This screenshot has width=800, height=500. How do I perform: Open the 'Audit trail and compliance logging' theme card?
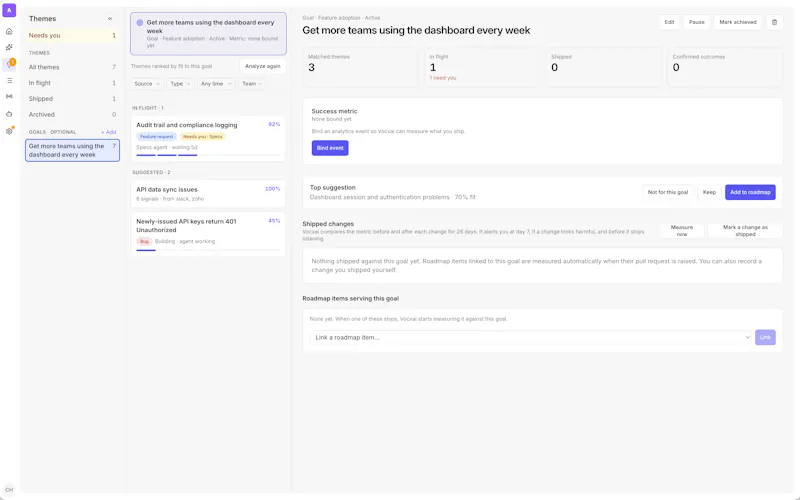pyautogui.click(x=208, y=138)
